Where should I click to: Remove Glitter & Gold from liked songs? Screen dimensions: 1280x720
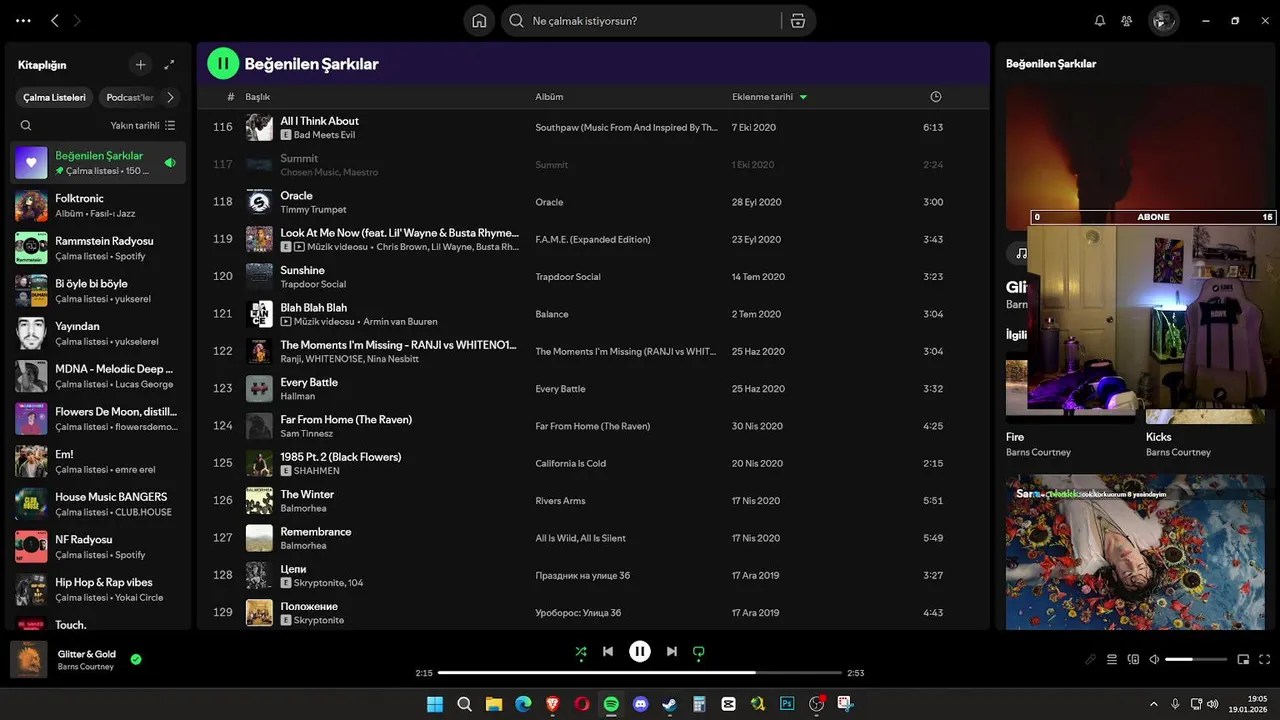click(136, 659)
